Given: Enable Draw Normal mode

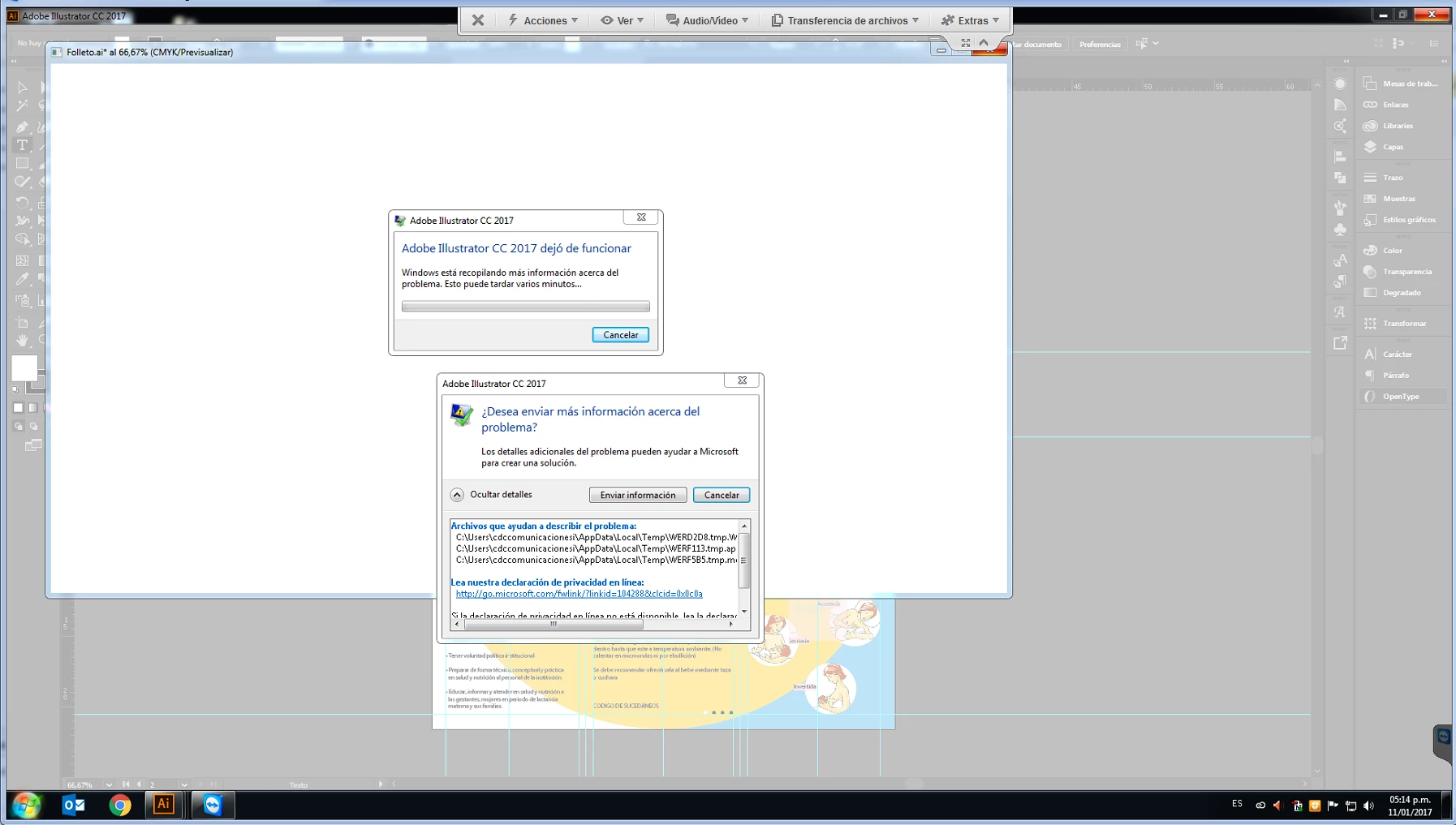Looking at the screenshot, I should click(x=18, y=426).
